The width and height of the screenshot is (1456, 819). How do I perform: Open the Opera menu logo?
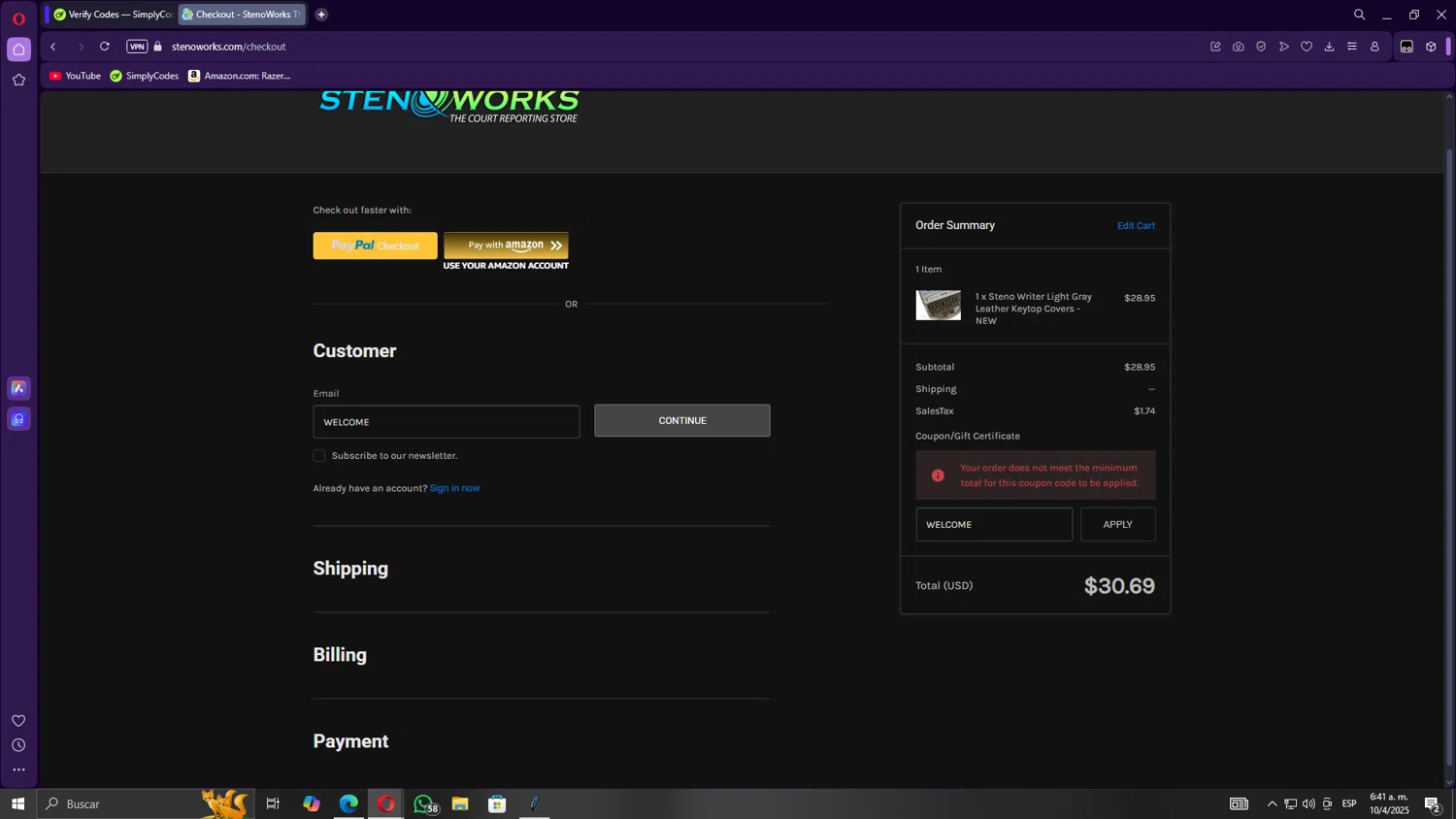[18, 18]
